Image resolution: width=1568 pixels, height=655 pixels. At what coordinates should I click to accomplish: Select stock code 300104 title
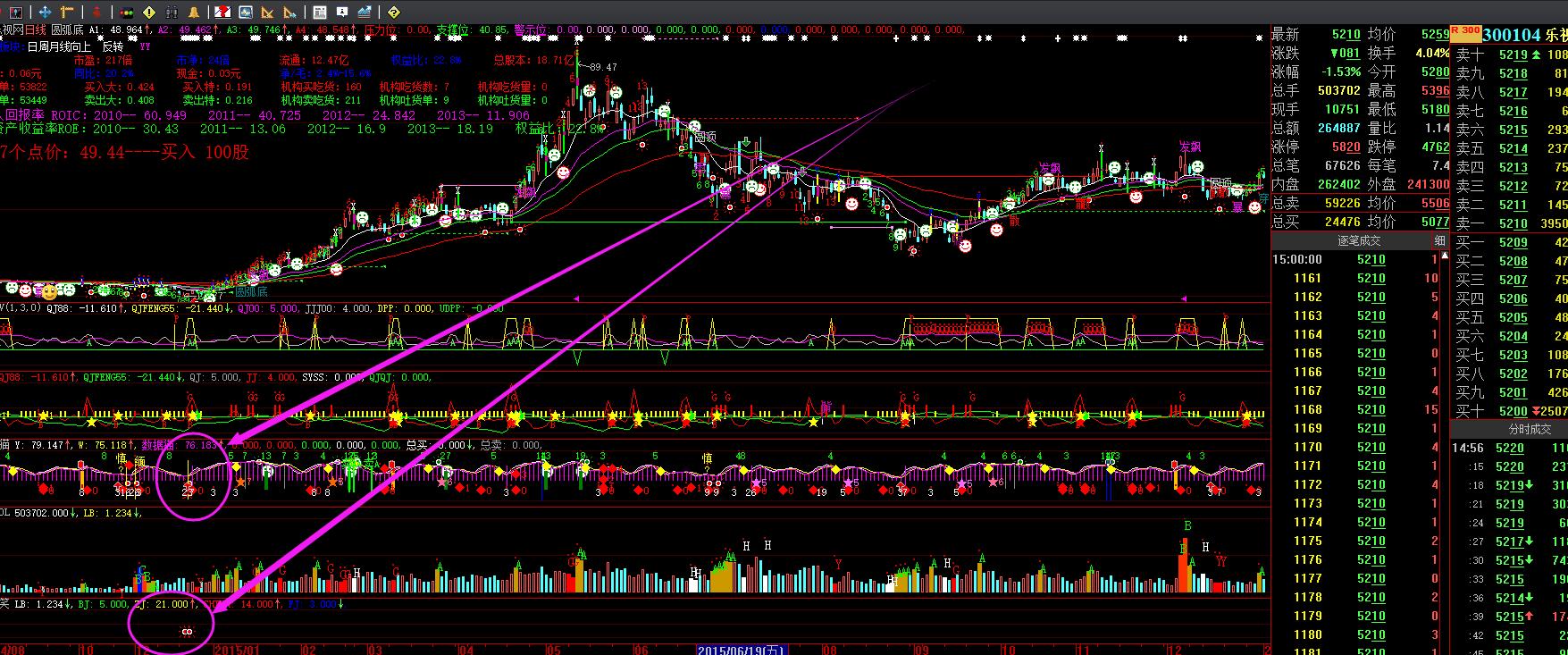pyautogui.click(x=1512, y=35)
